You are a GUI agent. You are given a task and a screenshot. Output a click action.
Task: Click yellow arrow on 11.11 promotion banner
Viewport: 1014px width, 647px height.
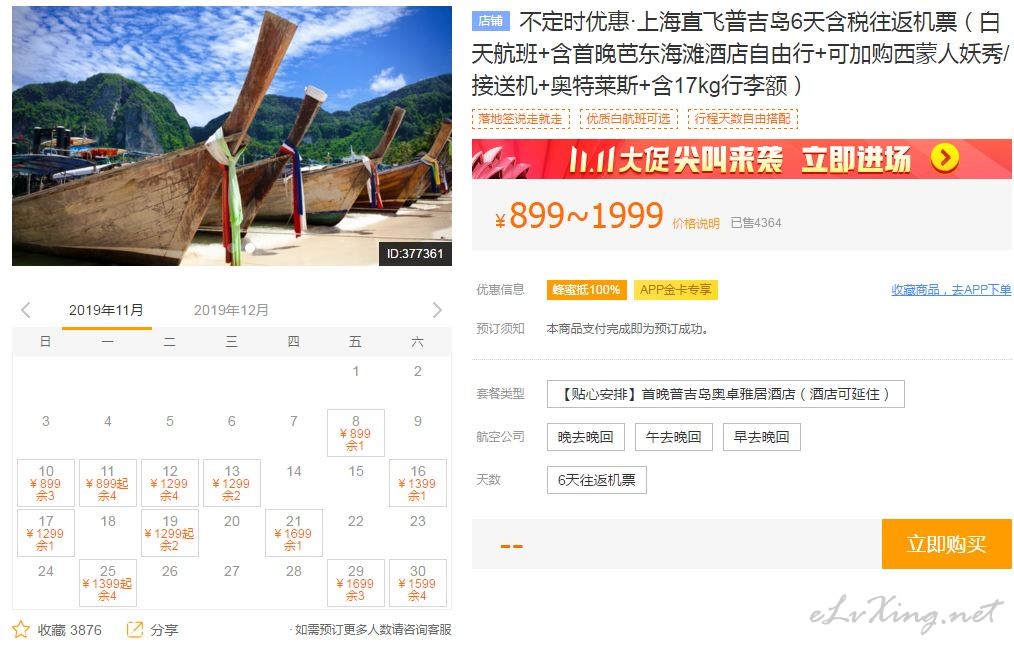pyautogui.click(x=945, y=157)
